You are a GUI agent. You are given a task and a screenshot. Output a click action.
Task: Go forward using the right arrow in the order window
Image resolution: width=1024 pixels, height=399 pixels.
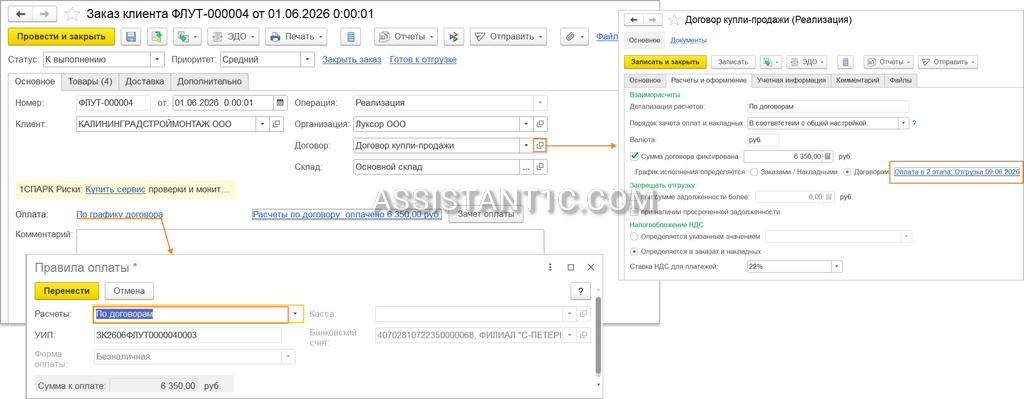pos(44,13)
